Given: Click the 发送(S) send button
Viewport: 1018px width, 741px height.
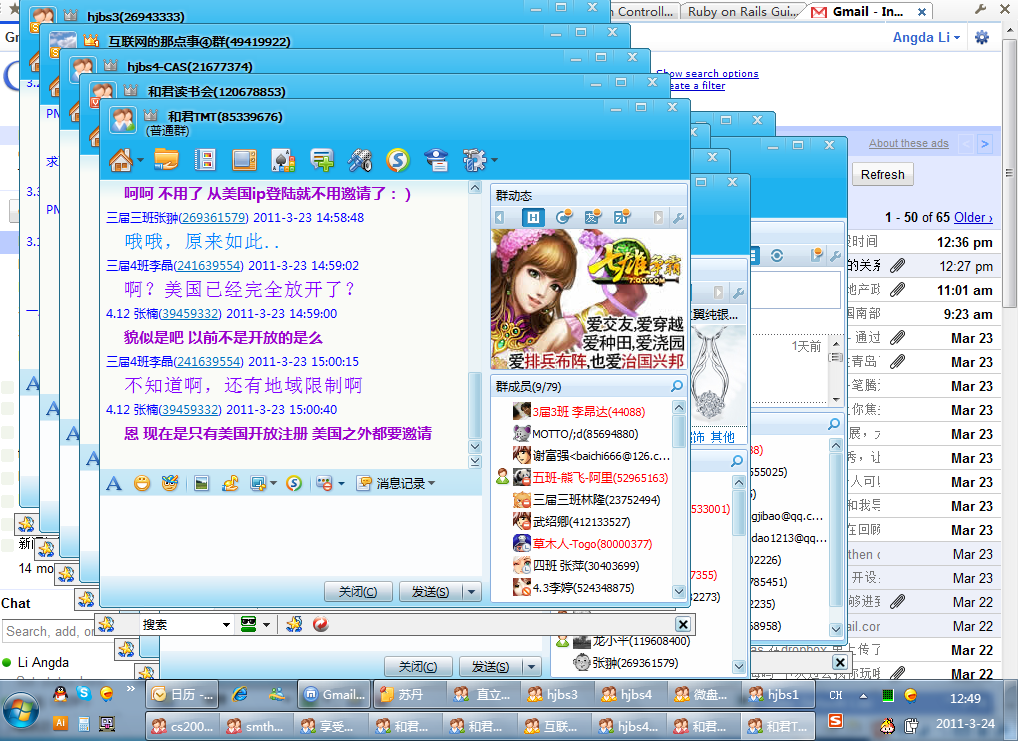Looking at the screenshot, I should click(430, 592).
